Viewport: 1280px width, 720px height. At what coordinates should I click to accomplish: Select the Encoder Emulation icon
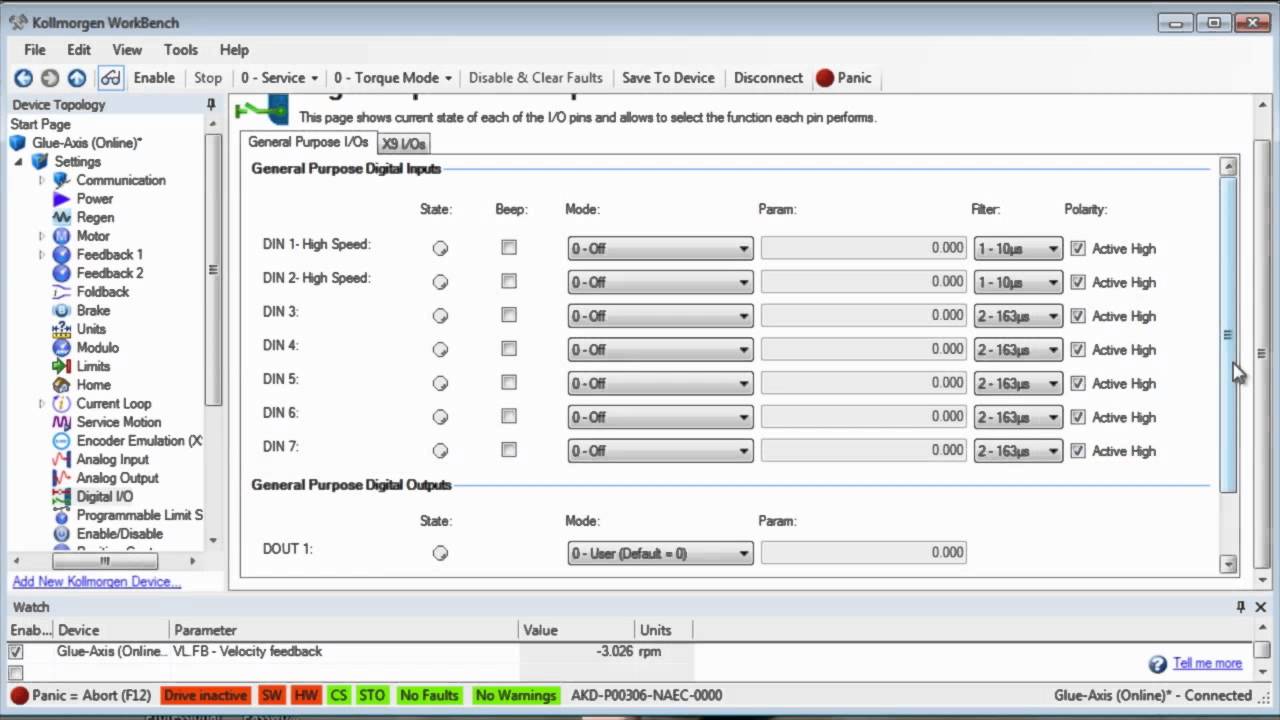click(62, 441)
